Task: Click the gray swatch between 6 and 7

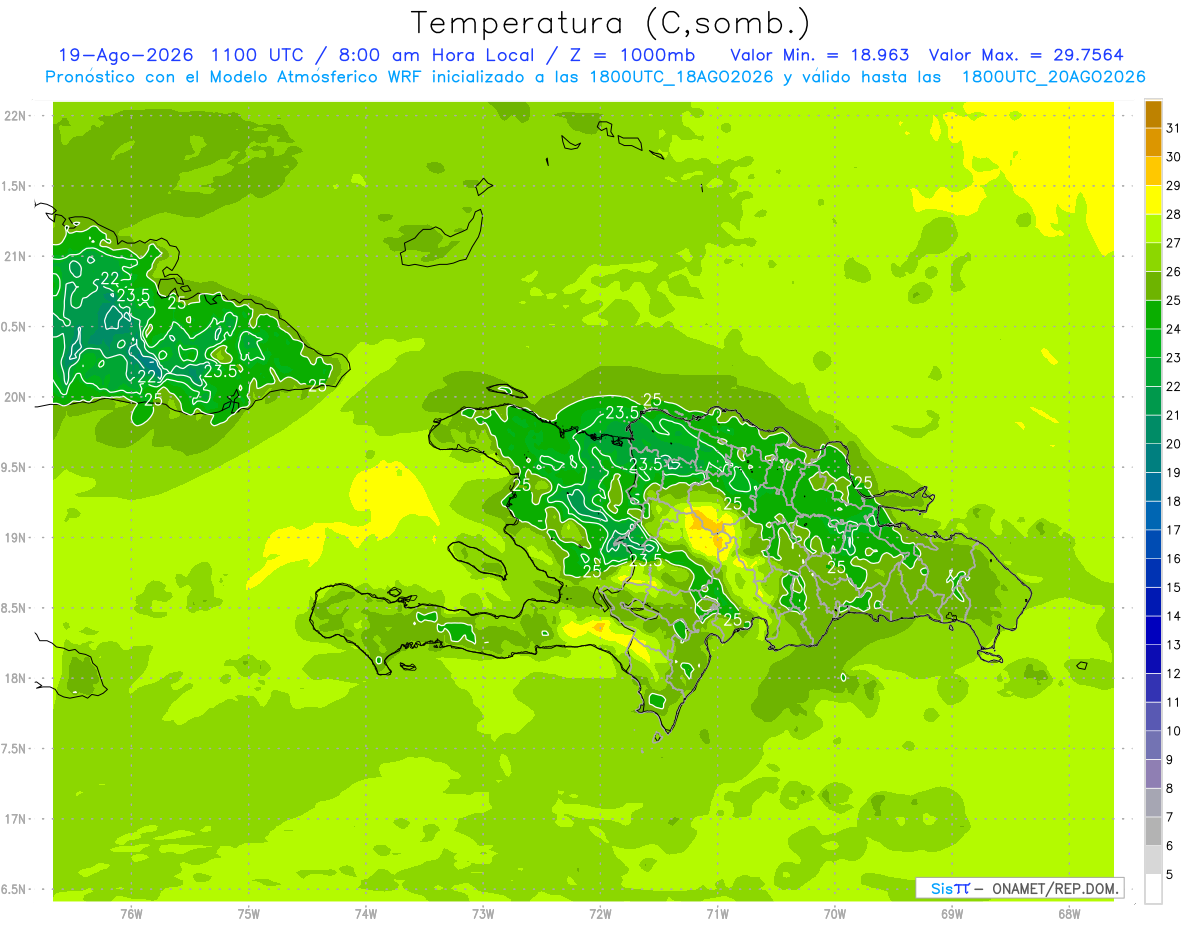Action: pos(1153,831)
